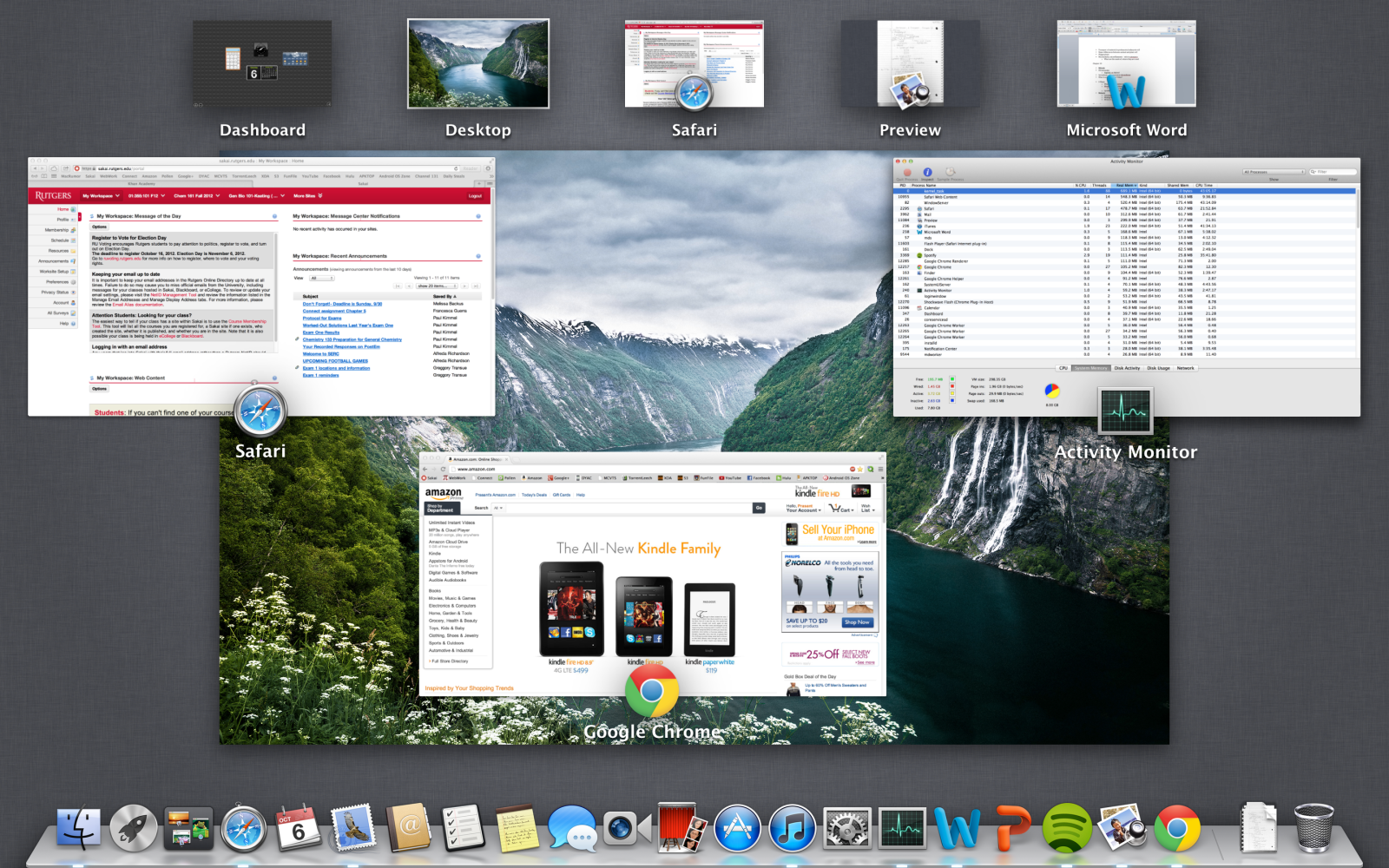Open the App Store Dock icon
Screen dimensions: 1389x868
737,828
